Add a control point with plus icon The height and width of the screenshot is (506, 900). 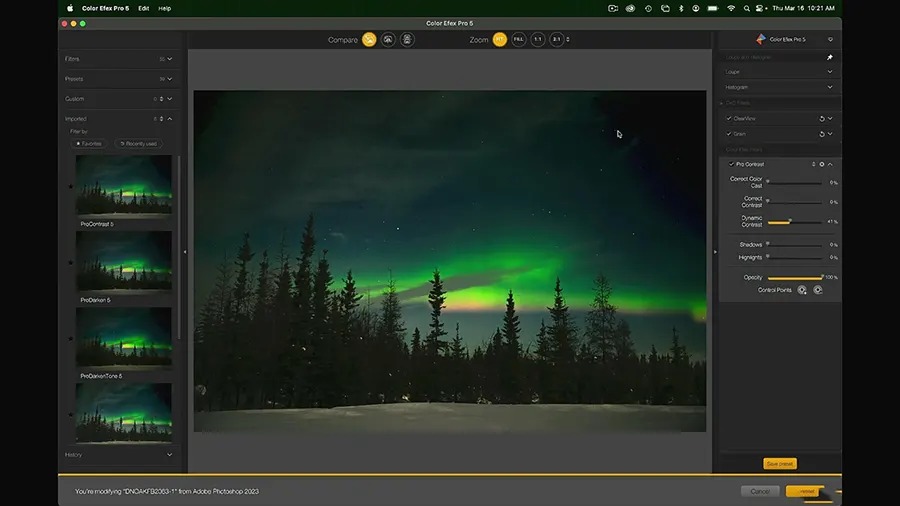click(802, 290)
